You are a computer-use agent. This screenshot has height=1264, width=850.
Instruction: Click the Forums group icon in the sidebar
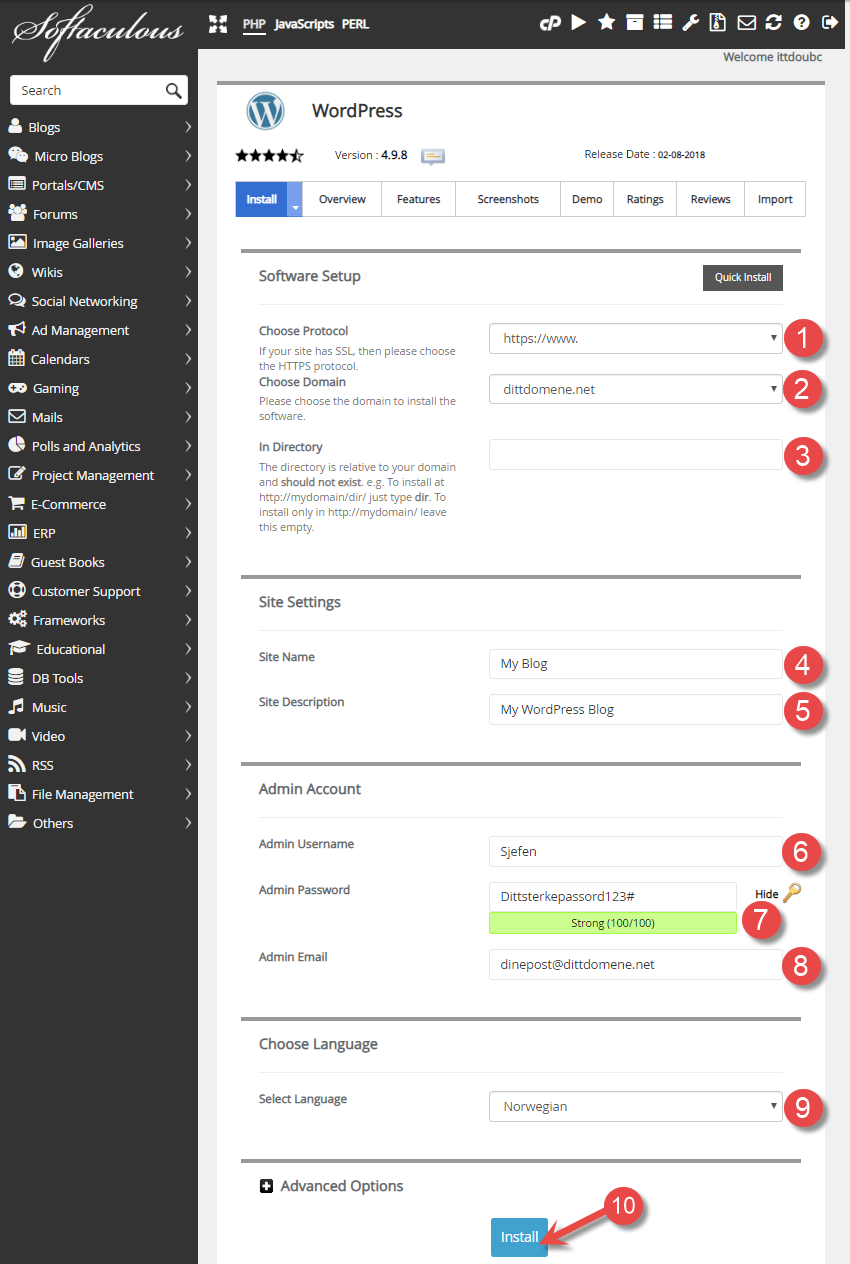pyautogui.click(x=17, y=214)
